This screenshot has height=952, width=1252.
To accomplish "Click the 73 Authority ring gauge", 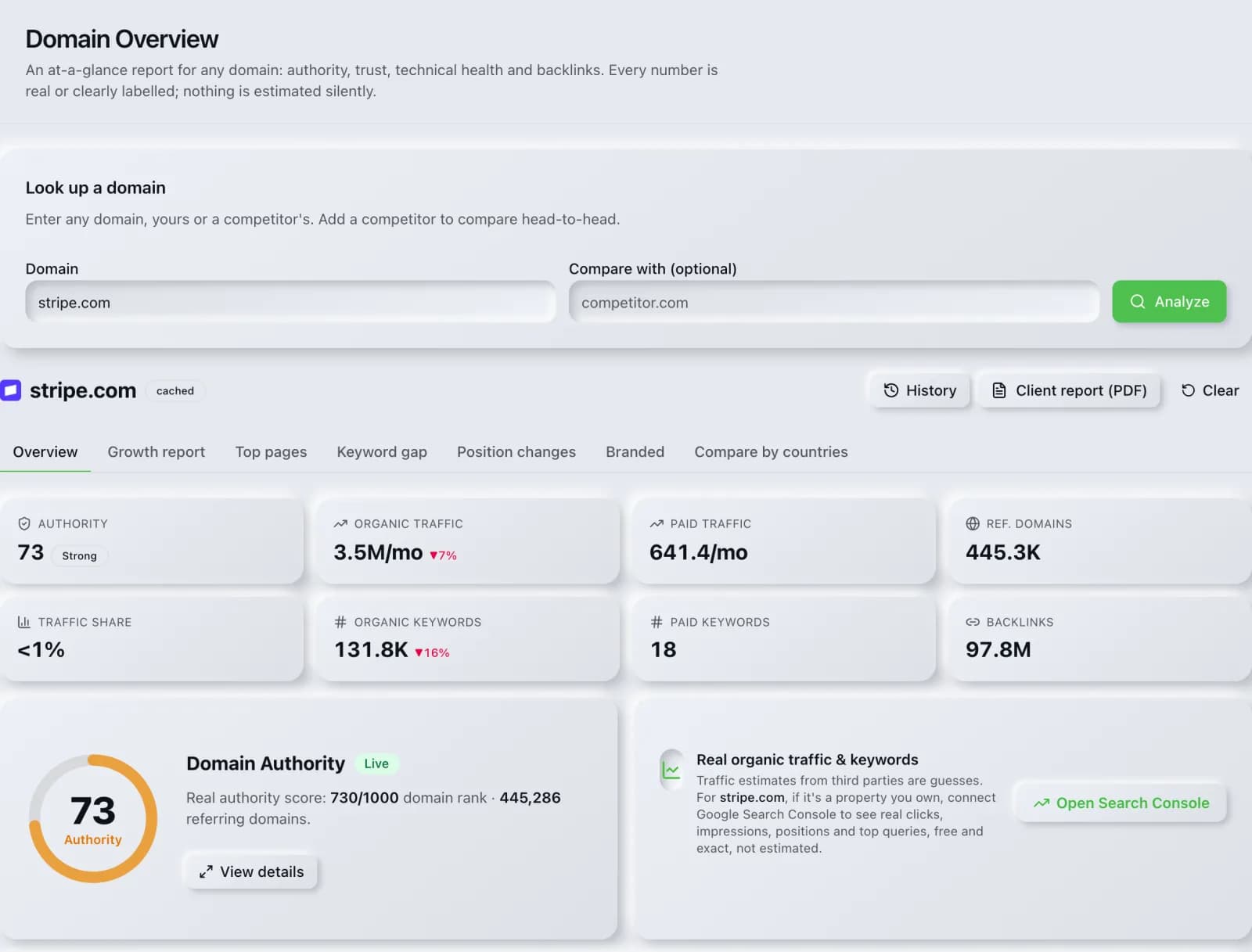I will (93, 818).
